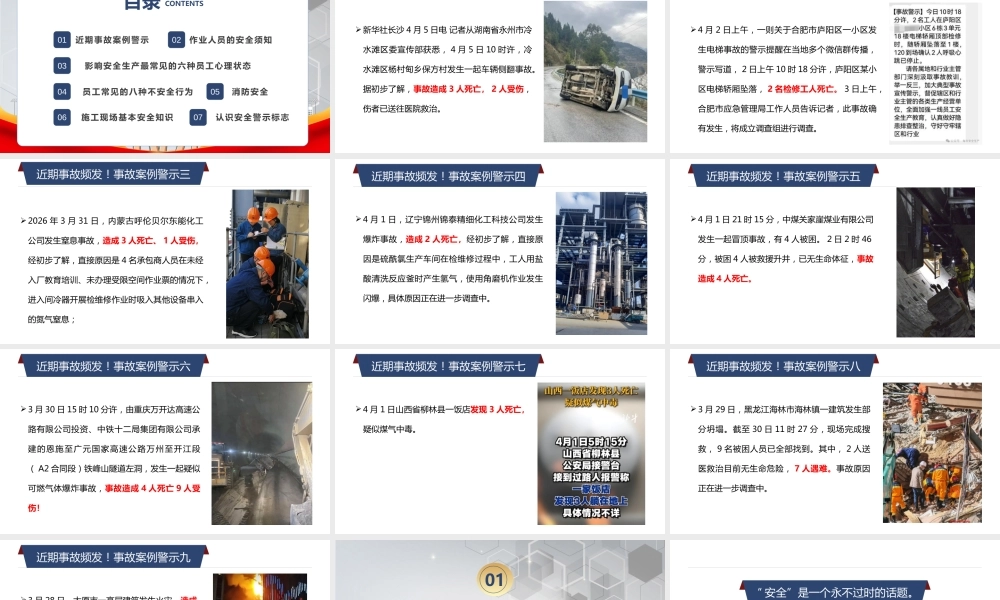Click the chemical plant towers photo
The image size is (1000, 600).
tap(601, 263)
